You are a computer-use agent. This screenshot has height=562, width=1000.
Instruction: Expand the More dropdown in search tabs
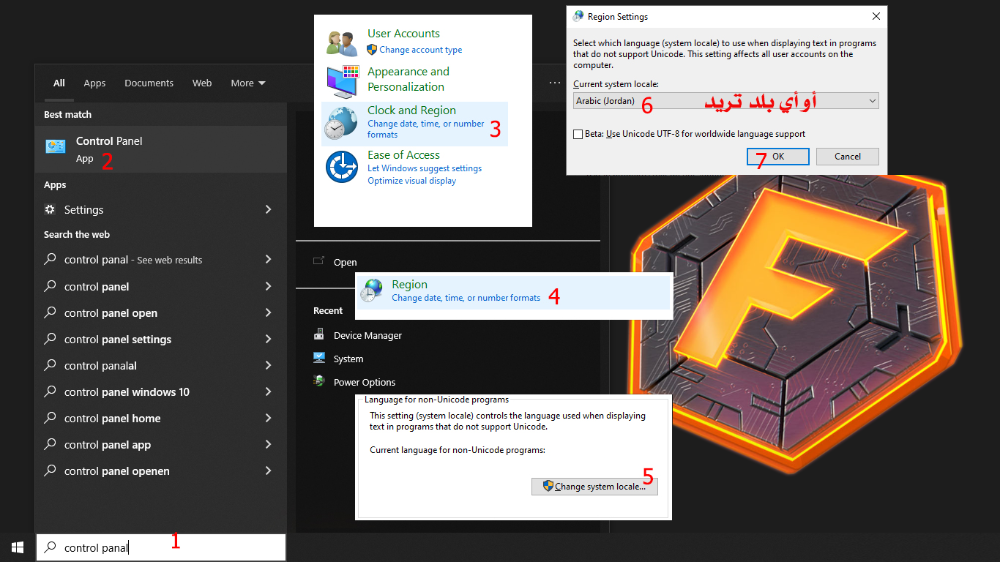click(x=248, y=83)
